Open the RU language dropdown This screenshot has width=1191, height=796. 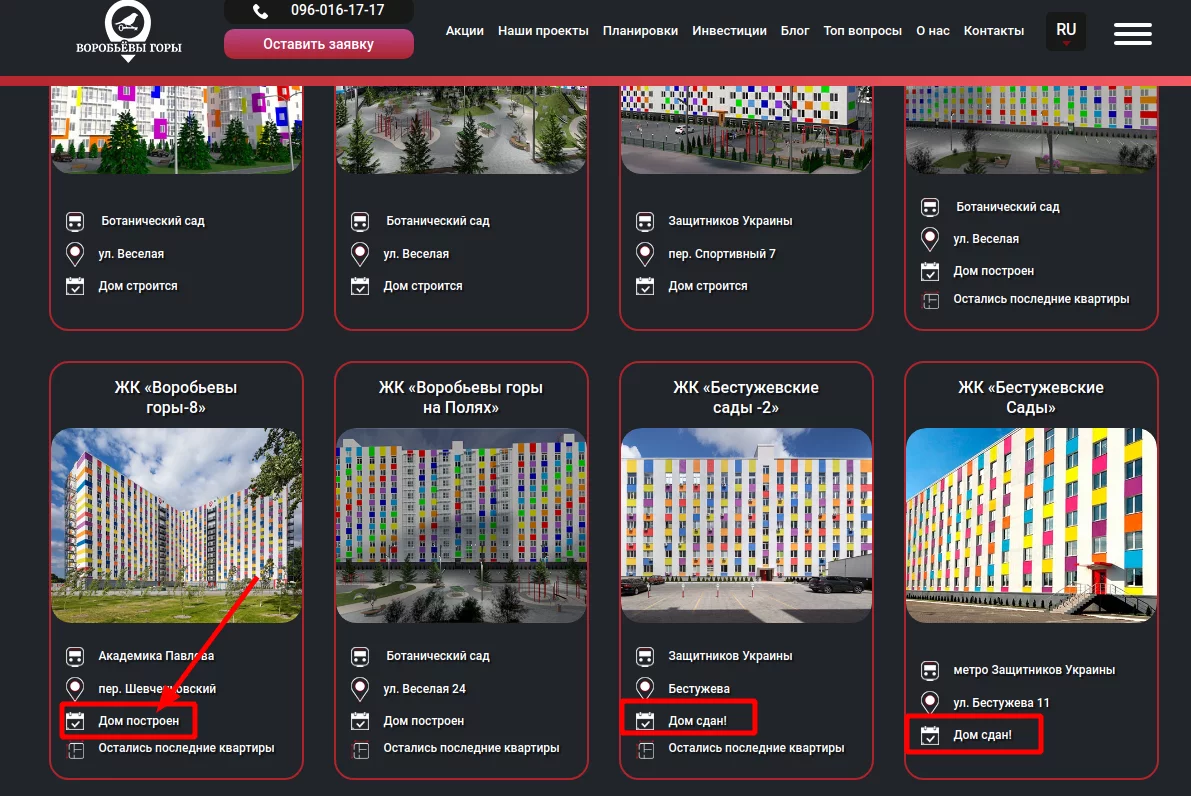click(x=1066, y=31)
